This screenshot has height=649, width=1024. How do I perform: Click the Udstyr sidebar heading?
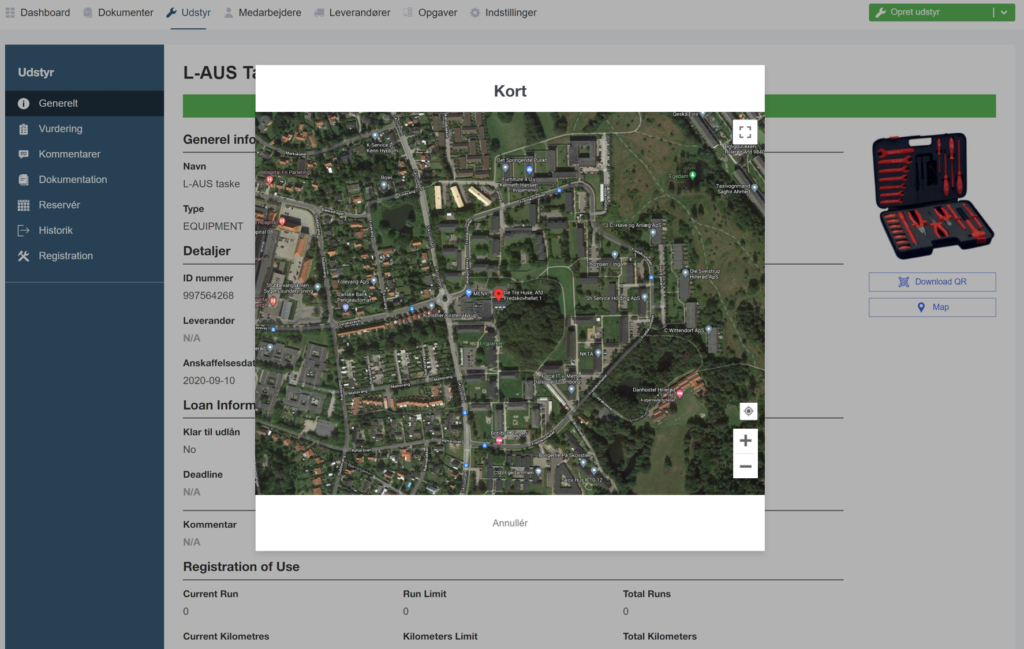point(36,72)
